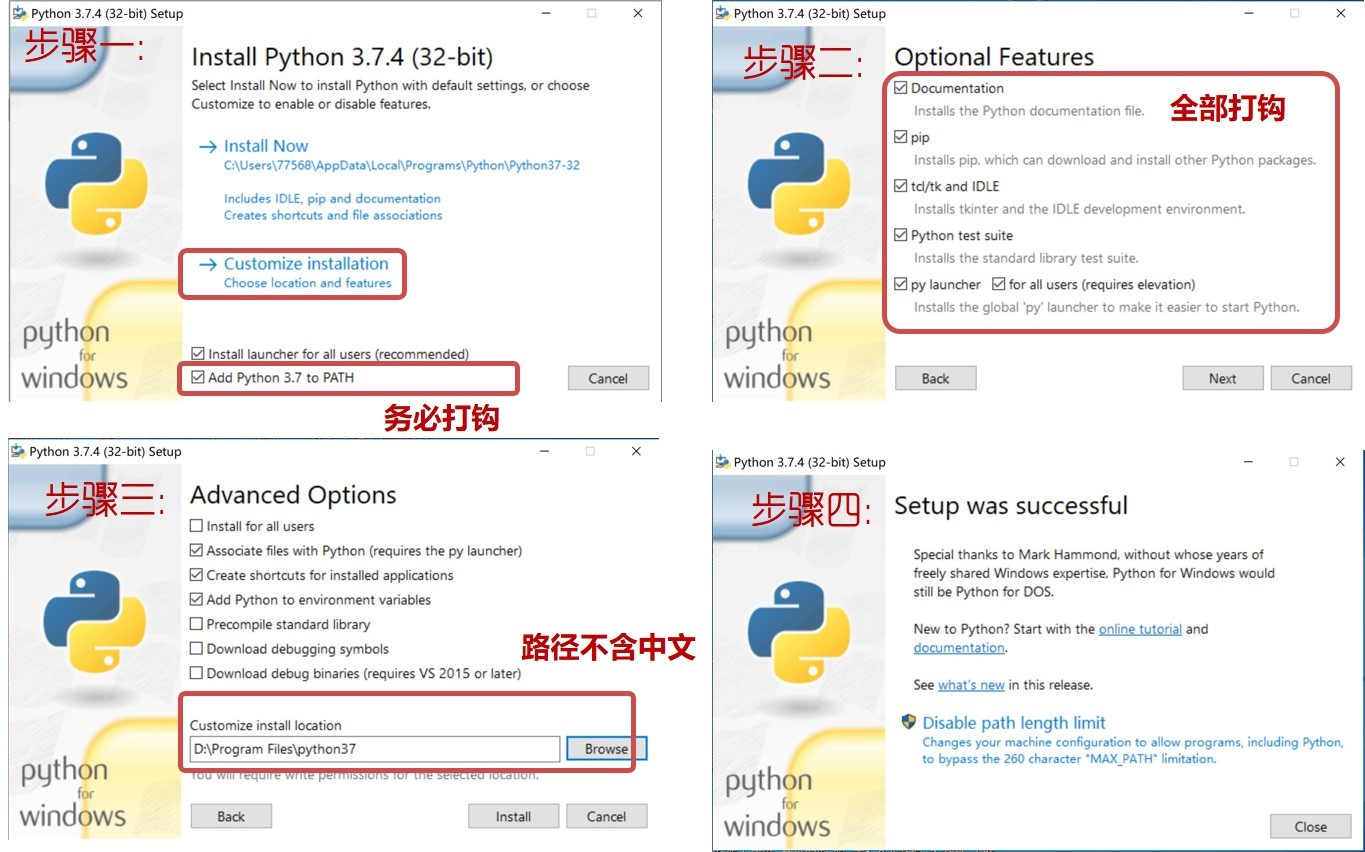Click Close on the Setup was successful page

[x=1310, y=827]
